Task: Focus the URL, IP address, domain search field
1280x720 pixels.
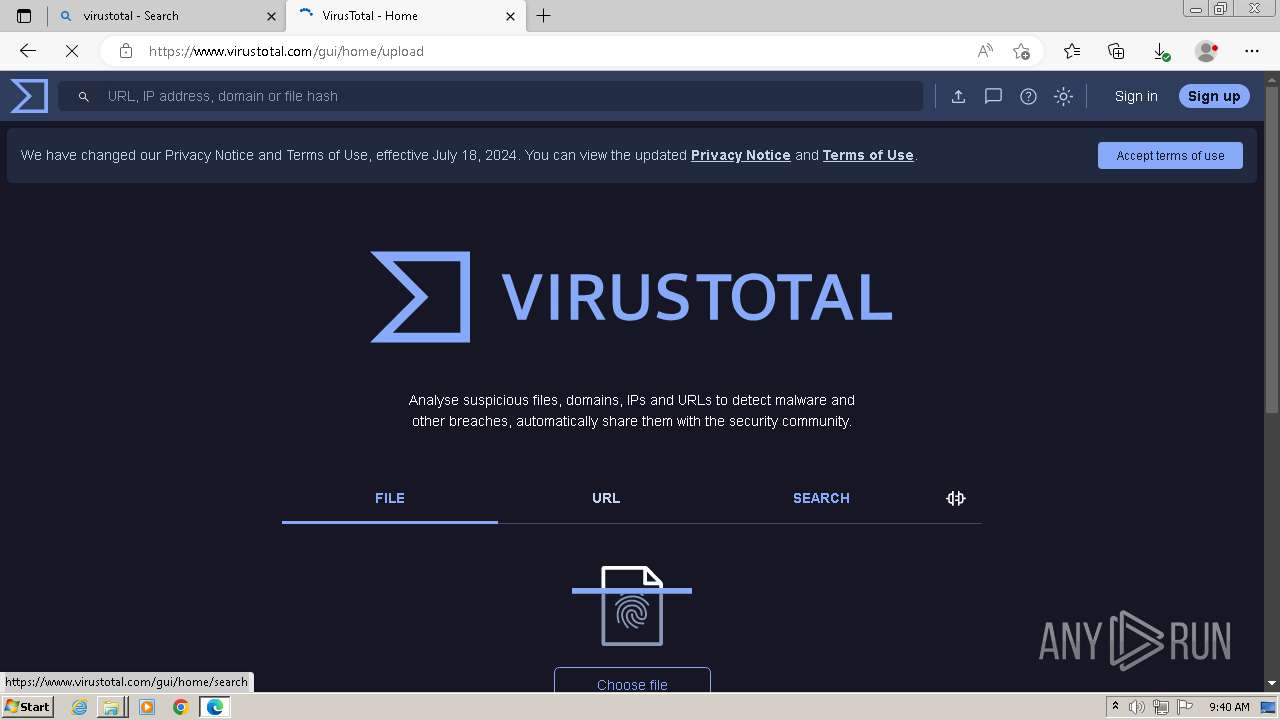Action: (x=490, y=96)
